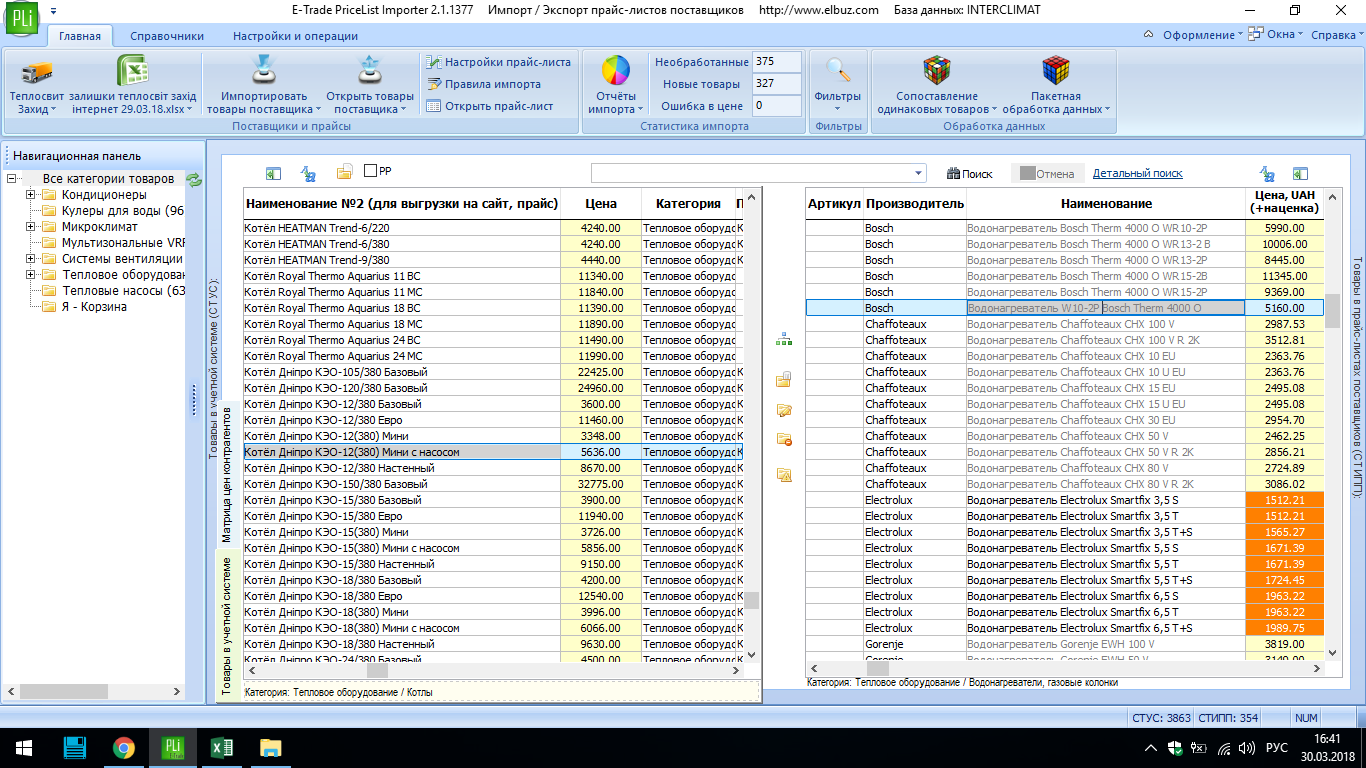Click the search text input field
The height and width of the screenshot is (768, 1366).
coord(752,173)
